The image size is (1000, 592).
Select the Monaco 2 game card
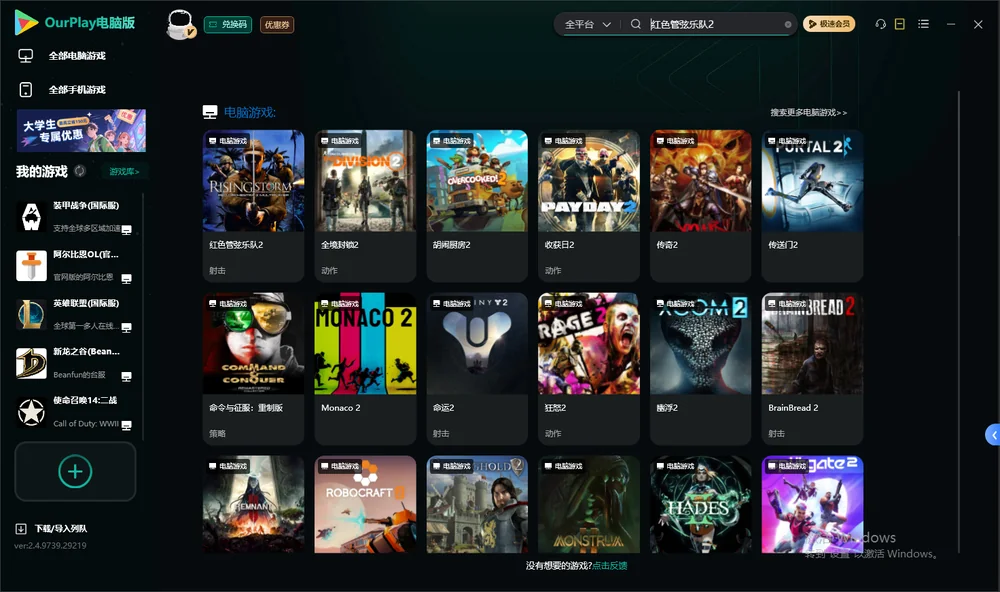[365, 369]
